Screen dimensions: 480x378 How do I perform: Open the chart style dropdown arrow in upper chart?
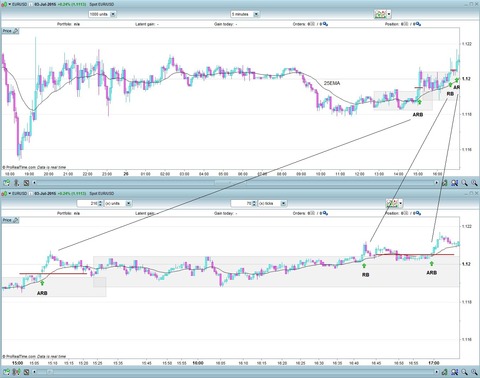[389, 14]
